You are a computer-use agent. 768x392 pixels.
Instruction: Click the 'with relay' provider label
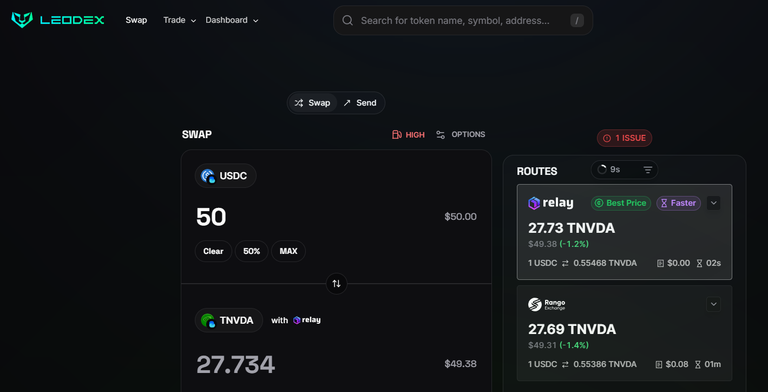(296, 320)
